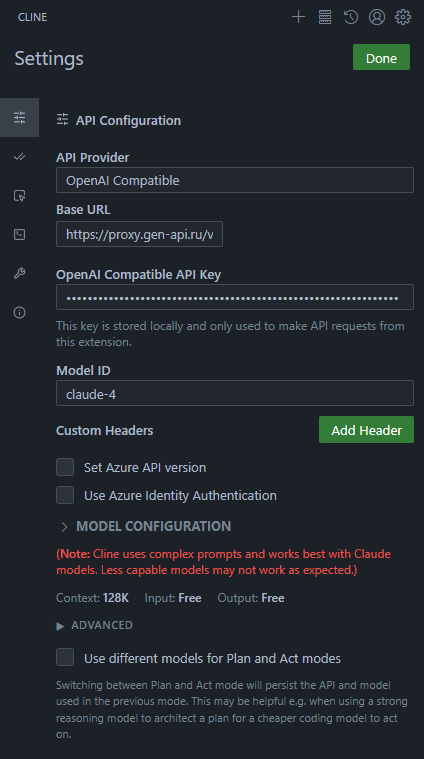The image size is (424, 759).
Task: Open task History icon
Action: 351,17
